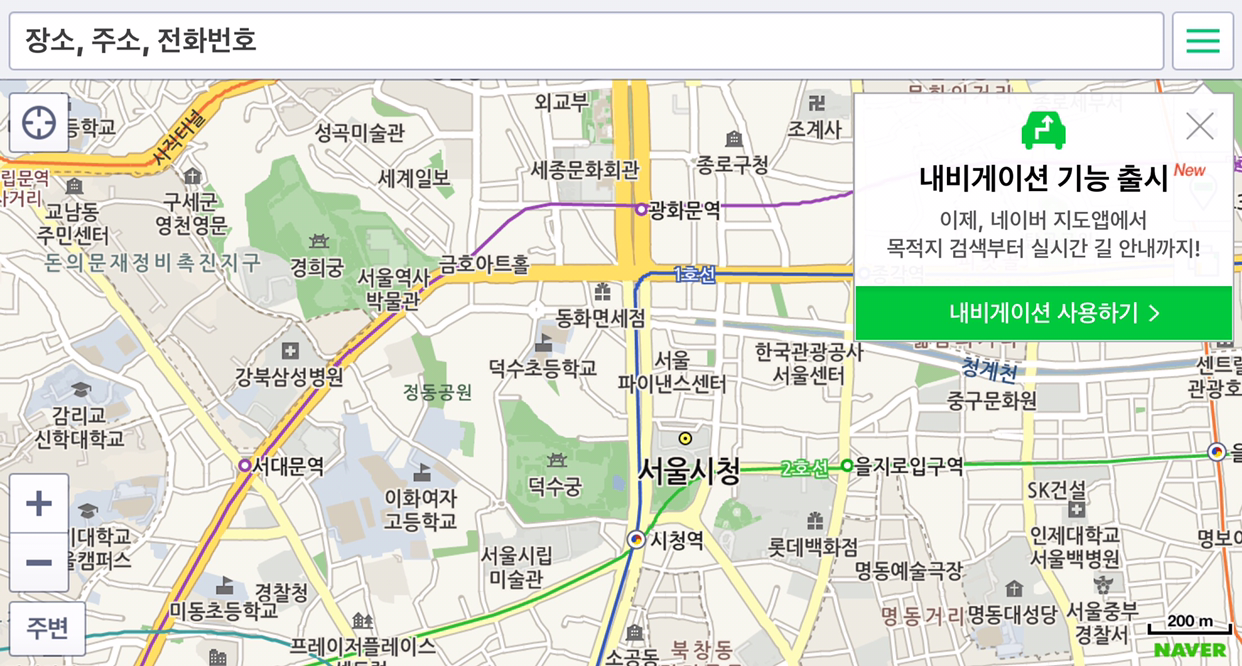
Task: Click the 성곡미술관 label
Action: (360, 132)
